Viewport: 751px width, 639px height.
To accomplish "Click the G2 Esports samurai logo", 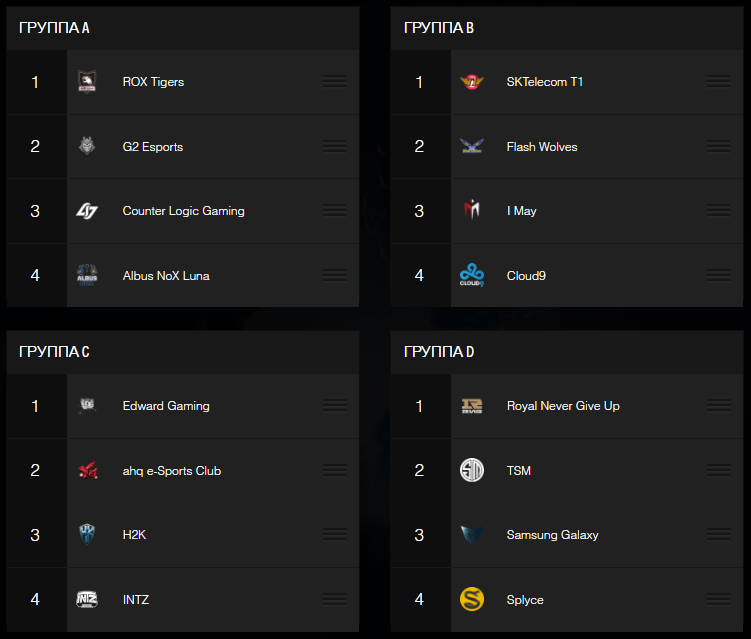I will (87, 146).
